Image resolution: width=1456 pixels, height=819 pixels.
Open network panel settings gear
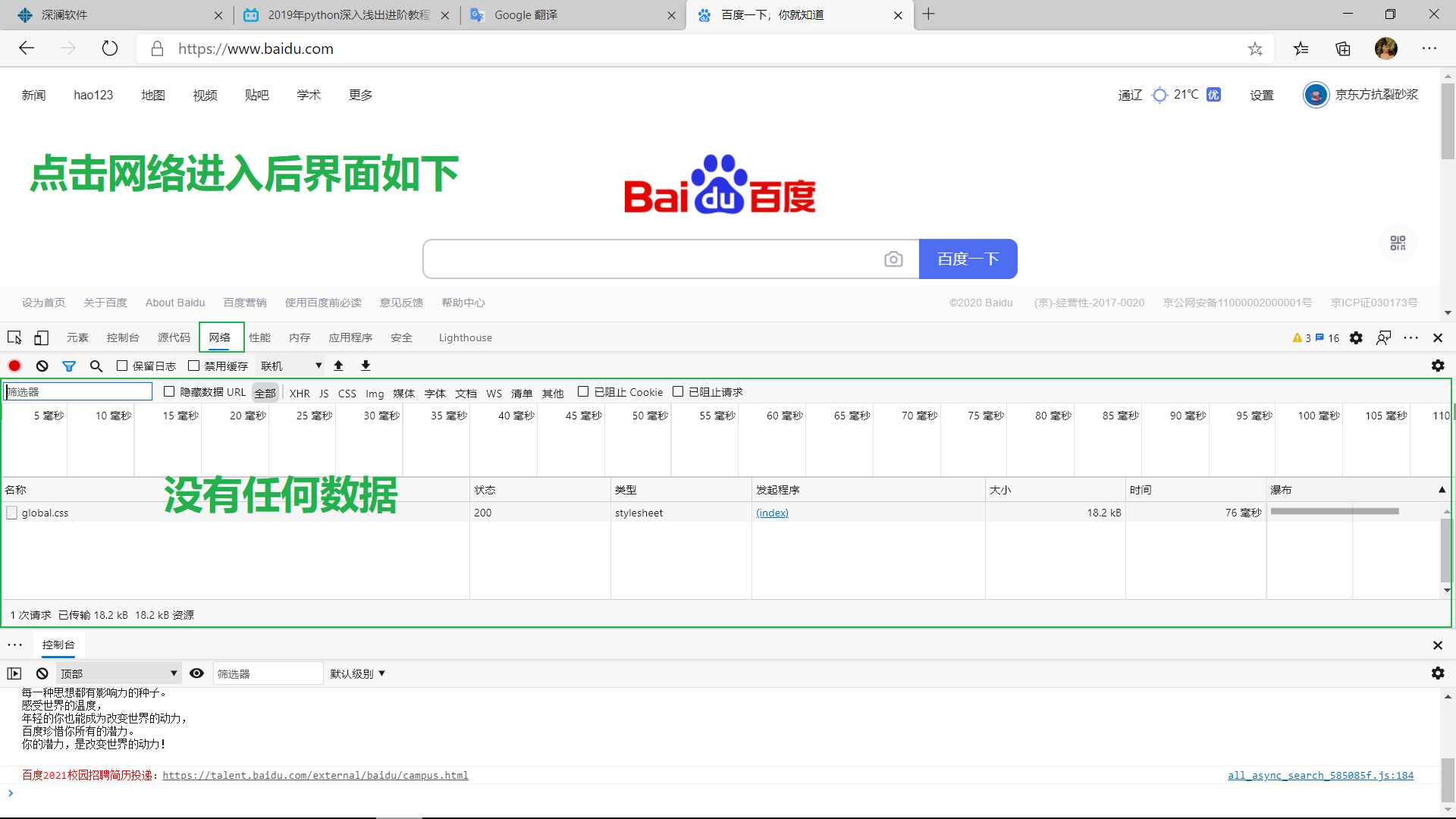1438,366
